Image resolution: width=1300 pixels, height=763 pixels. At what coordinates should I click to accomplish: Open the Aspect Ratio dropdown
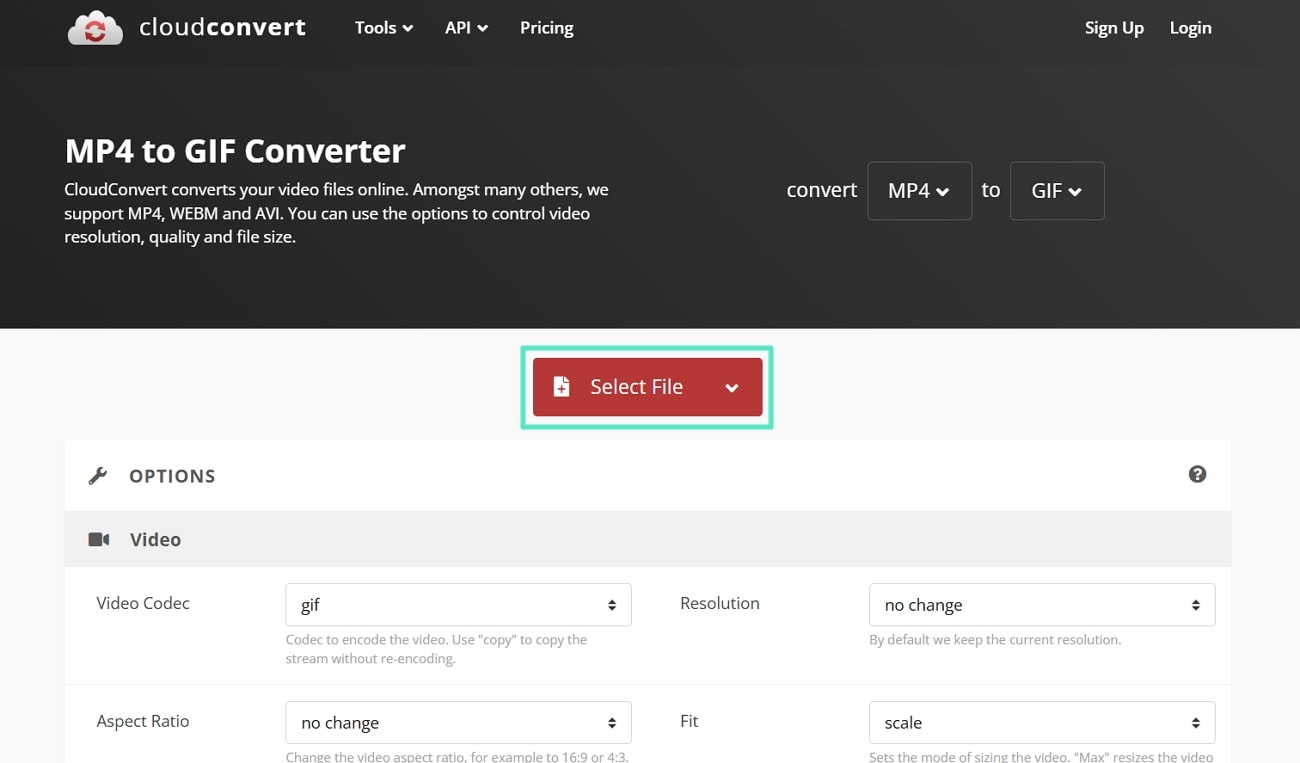pos(458,723)
